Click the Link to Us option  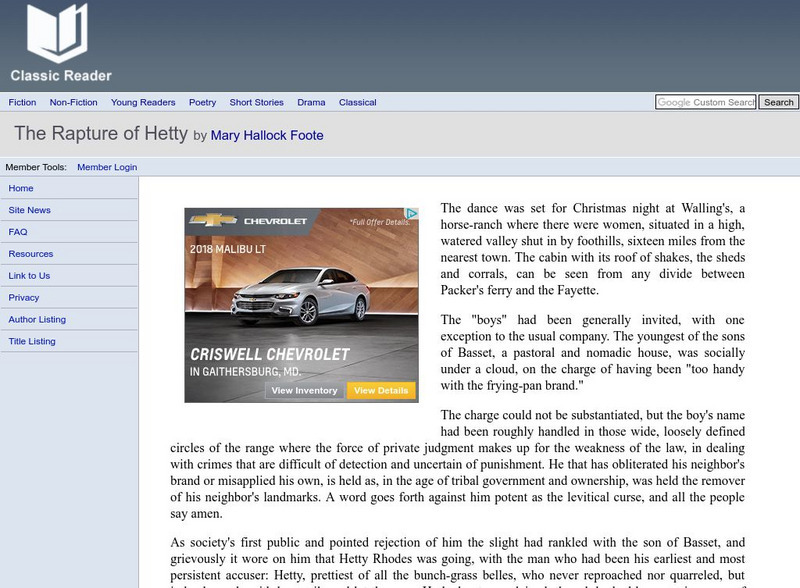pos(32,275)
